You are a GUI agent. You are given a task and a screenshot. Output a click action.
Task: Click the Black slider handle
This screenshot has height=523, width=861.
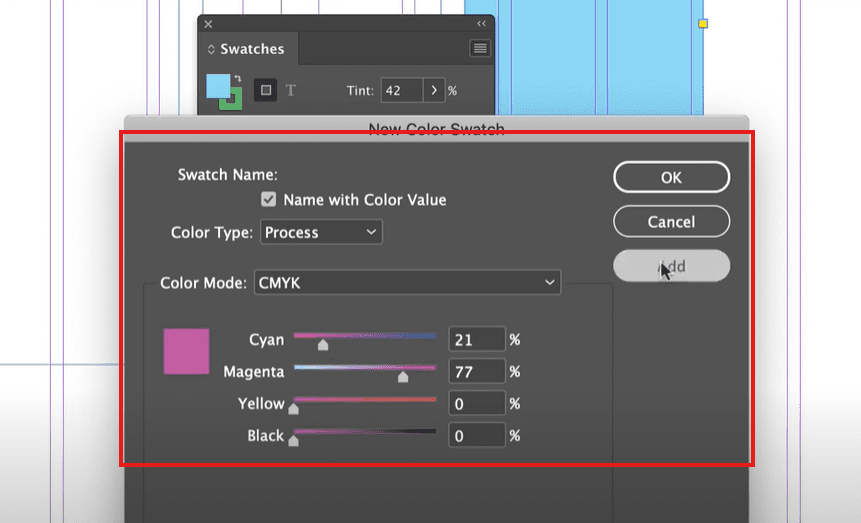point(294,440)
